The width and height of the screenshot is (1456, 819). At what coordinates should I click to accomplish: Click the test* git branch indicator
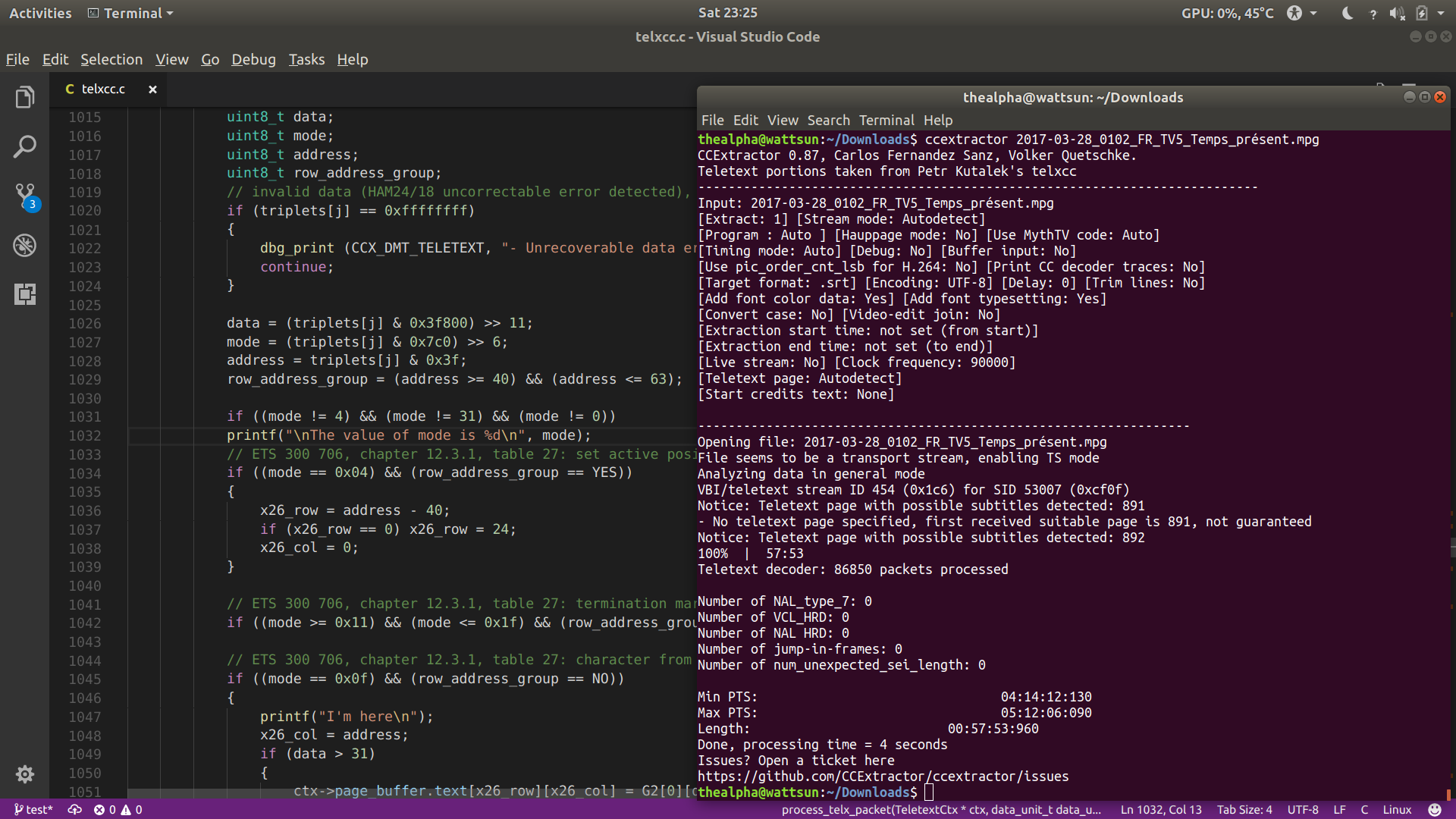click(34, 809)
